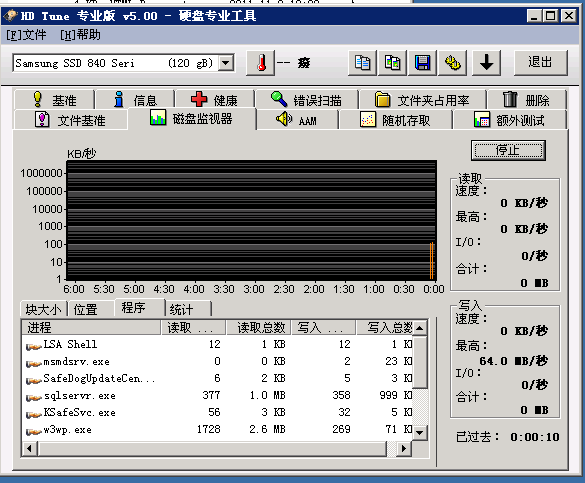
Task: Click the speaker icon on AAM tab
Action: click(284, 119)
